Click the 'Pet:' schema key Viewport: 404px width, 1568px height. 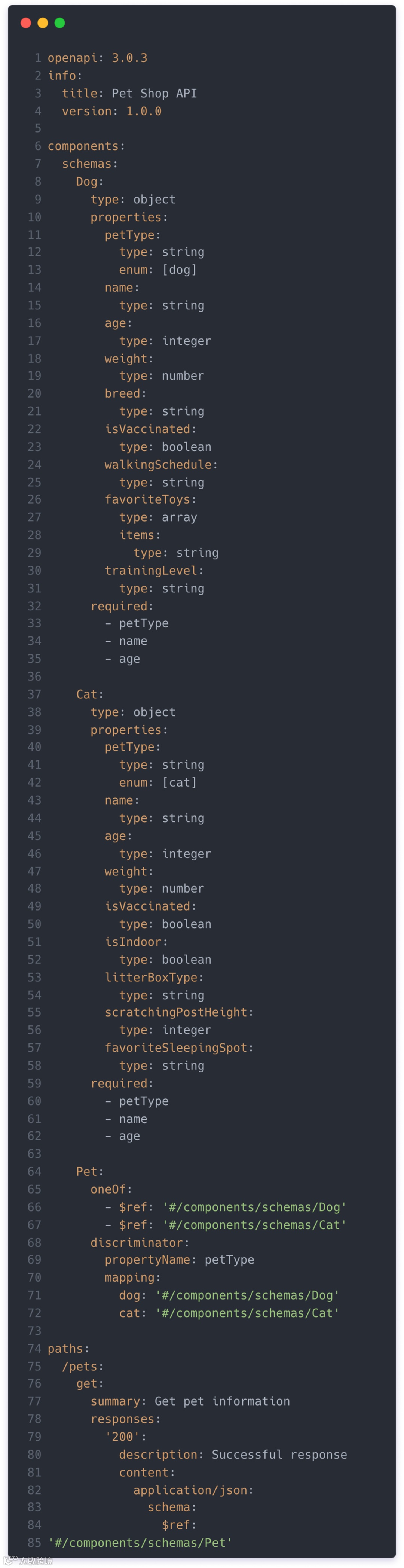click(x=89, y=1171)
